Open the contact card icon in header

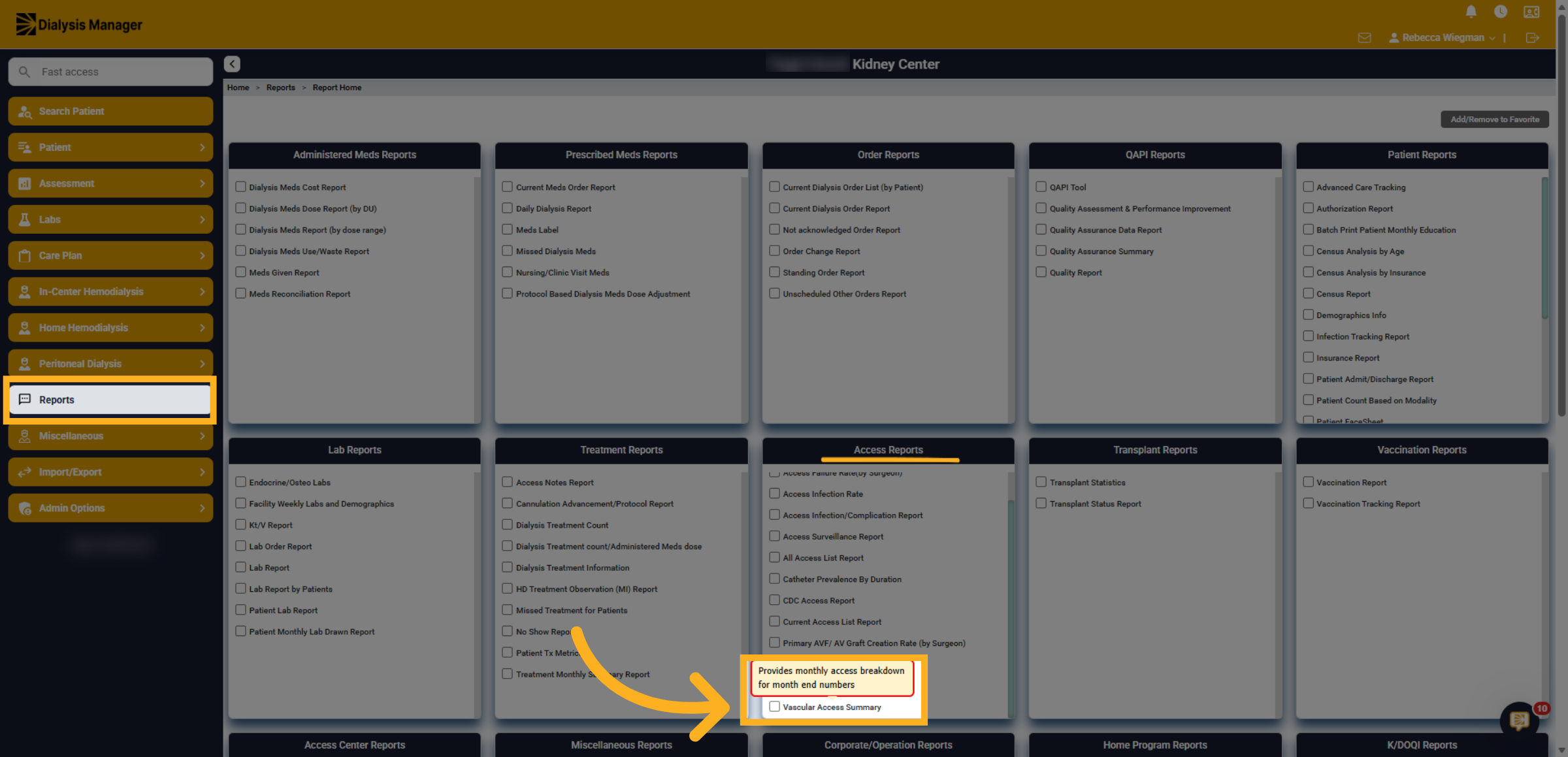pos(1531,11)
